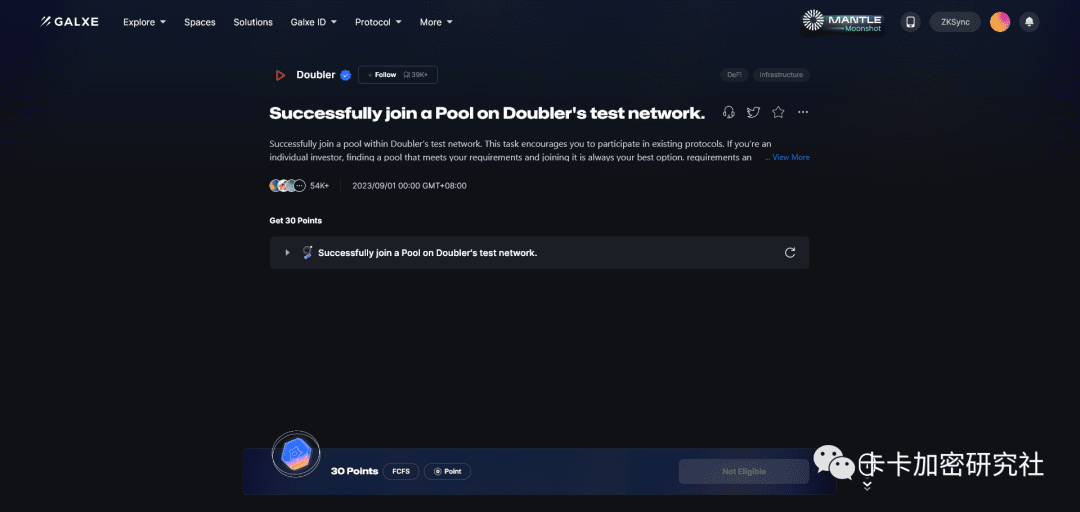This screenshot has height=512, width=1080.
Task: Open the headset support icon
Action: point(729,112)
